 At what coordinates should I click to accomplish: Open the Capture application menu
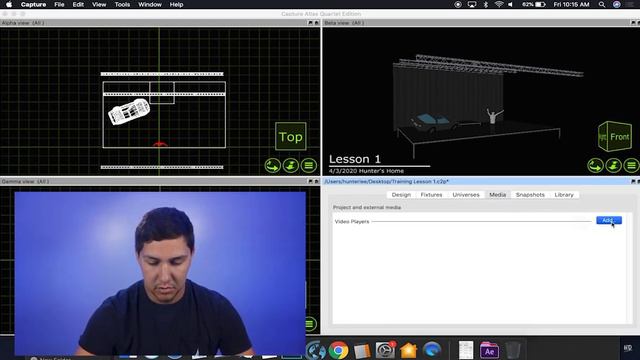click(33, 4)
